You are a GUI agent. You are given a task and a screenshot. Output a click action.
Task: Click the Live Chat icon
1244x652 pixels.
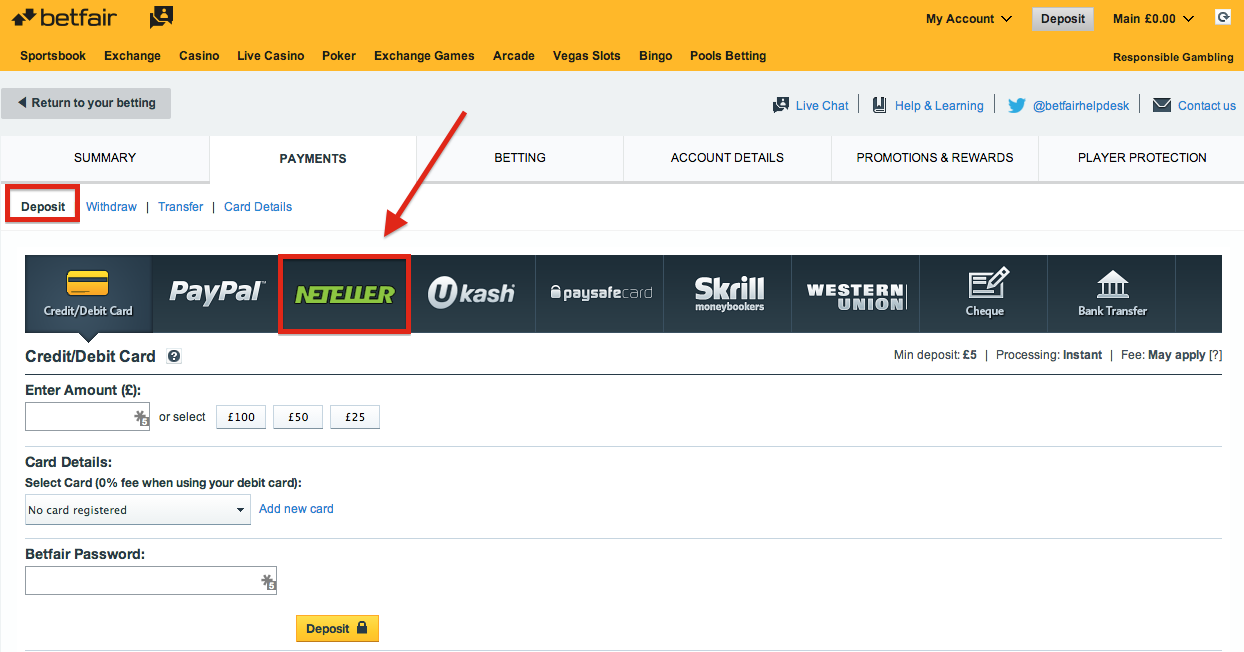[781, 105]
